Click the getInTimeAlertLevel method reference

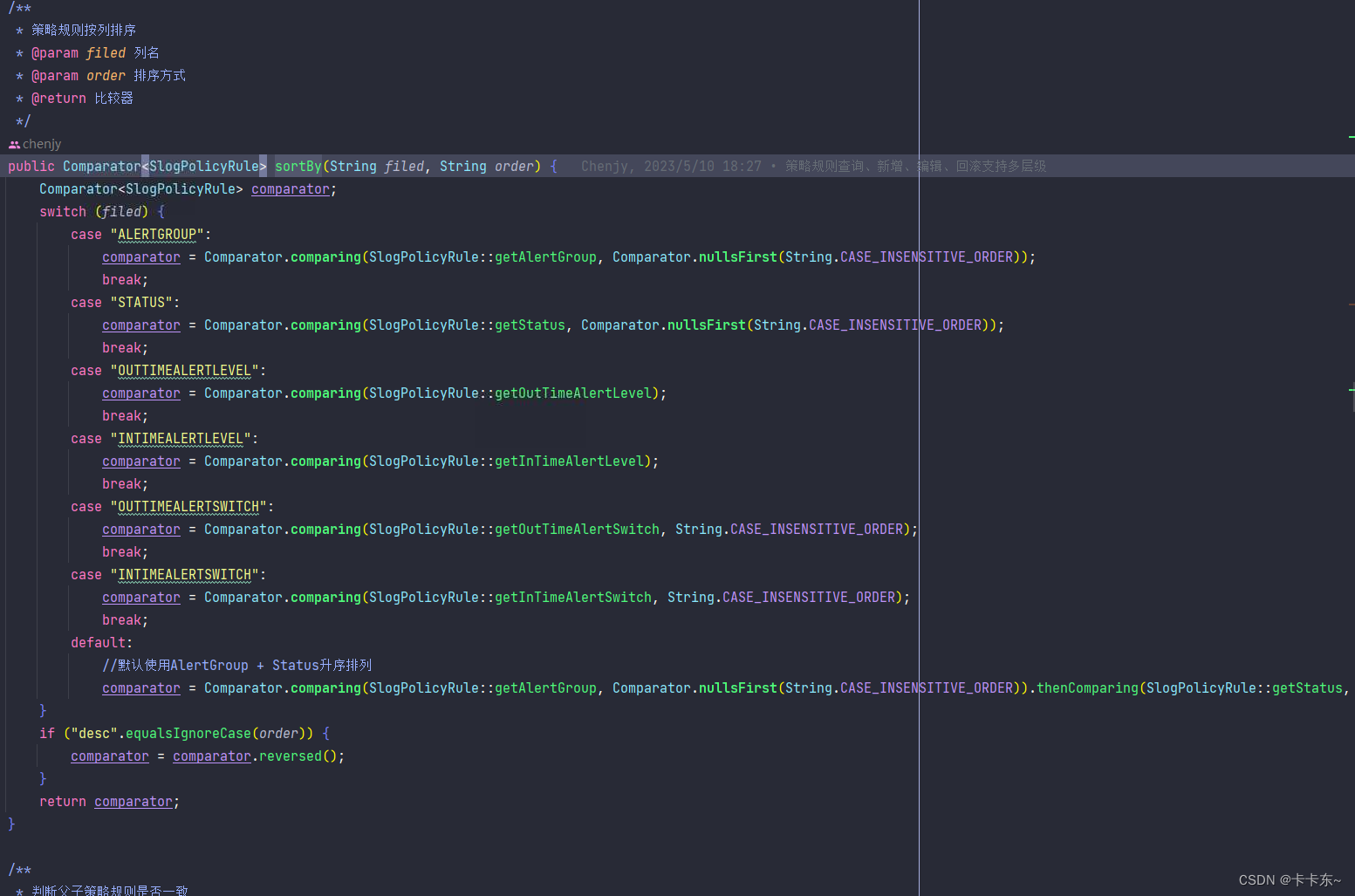(x=569, y=461)
